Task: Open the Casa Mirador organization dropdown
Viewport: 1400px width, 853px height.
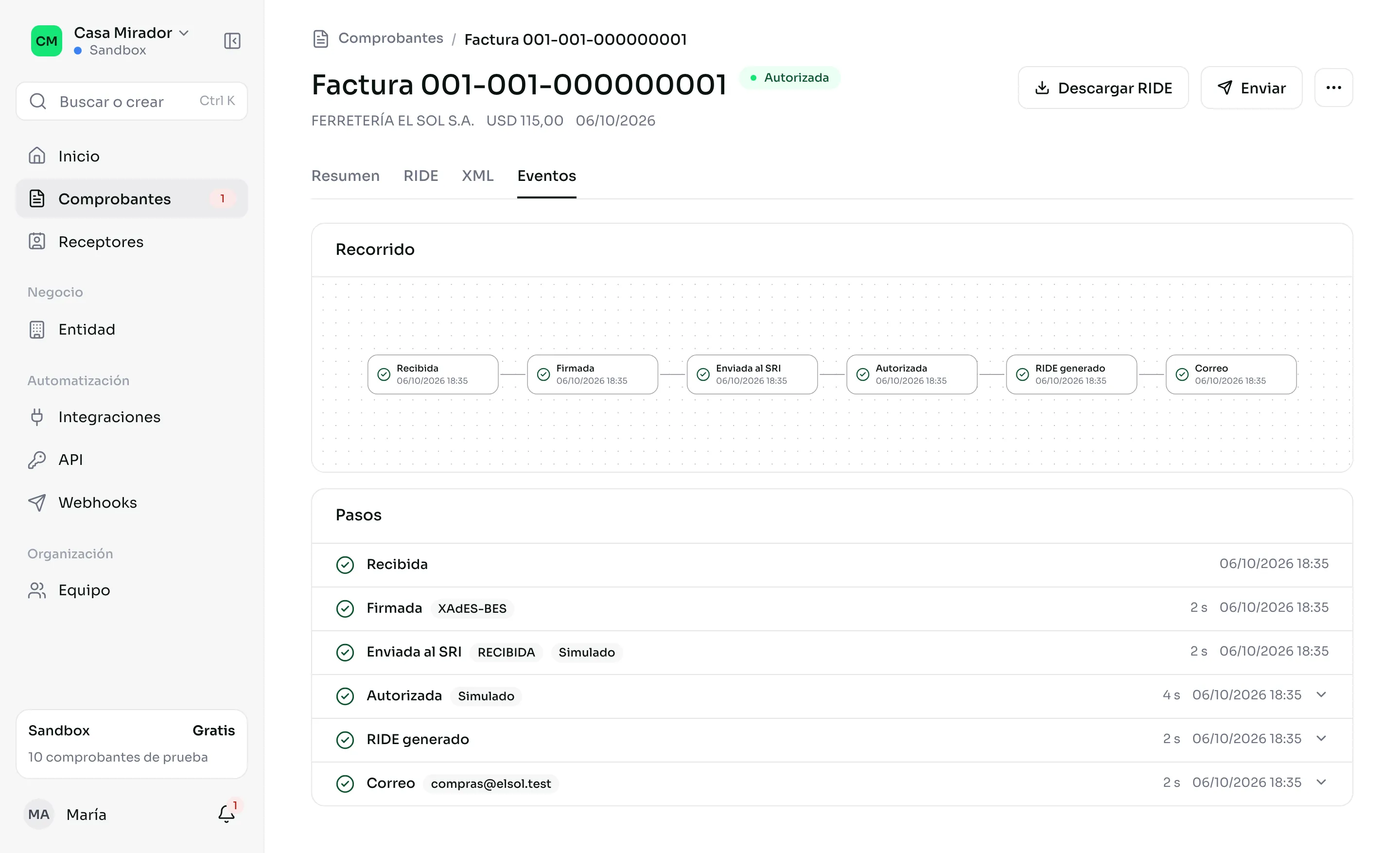Action: [x=131, y=33]
